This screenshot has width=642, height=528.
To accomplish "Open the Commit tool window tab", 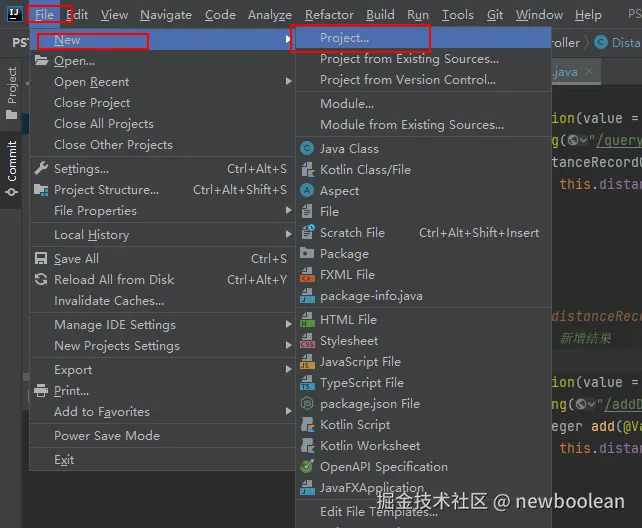I will 12,169.
